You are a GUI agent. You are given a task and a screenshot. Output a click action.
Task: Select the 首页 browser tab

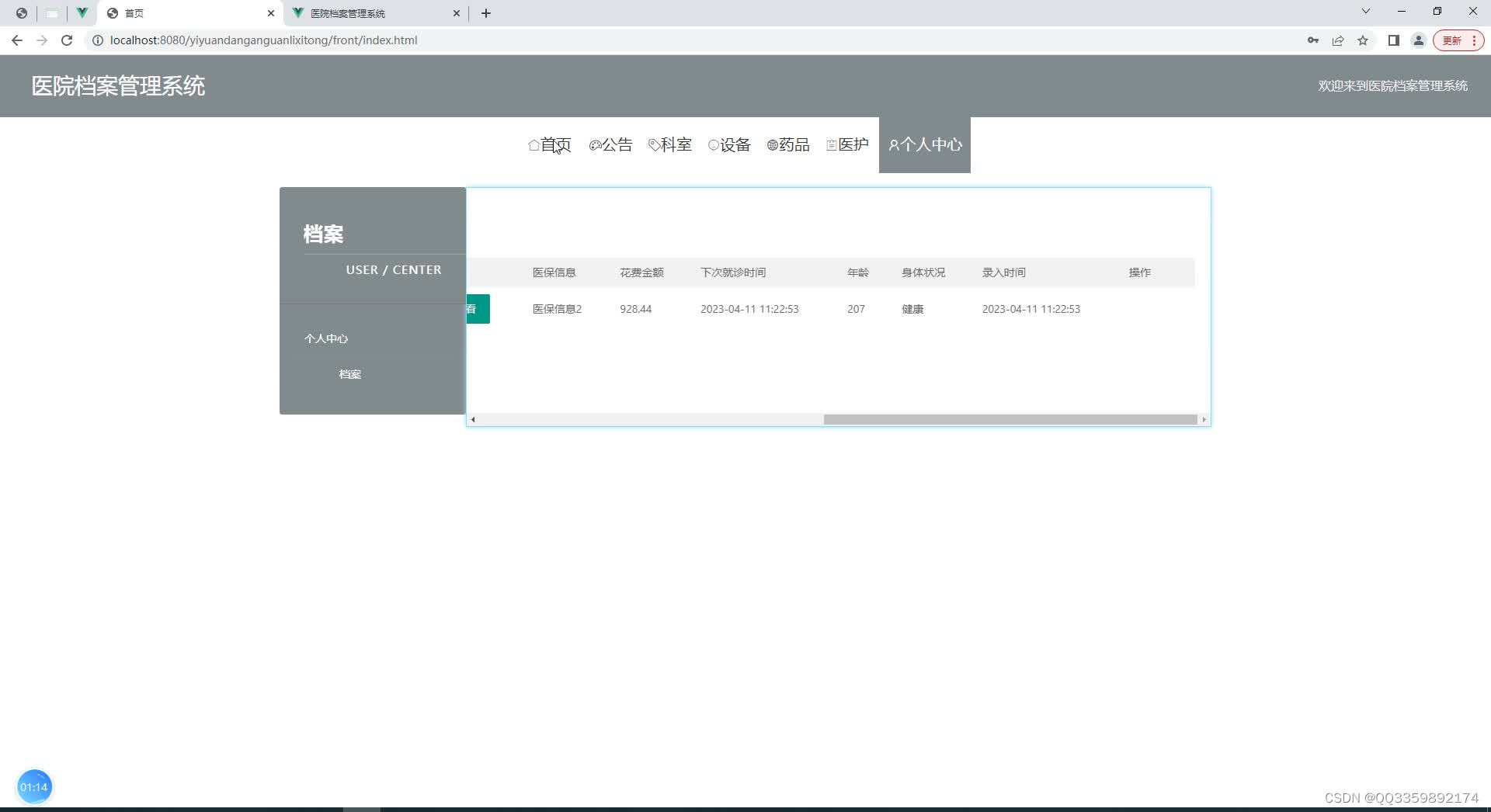[x=191, y=13]
